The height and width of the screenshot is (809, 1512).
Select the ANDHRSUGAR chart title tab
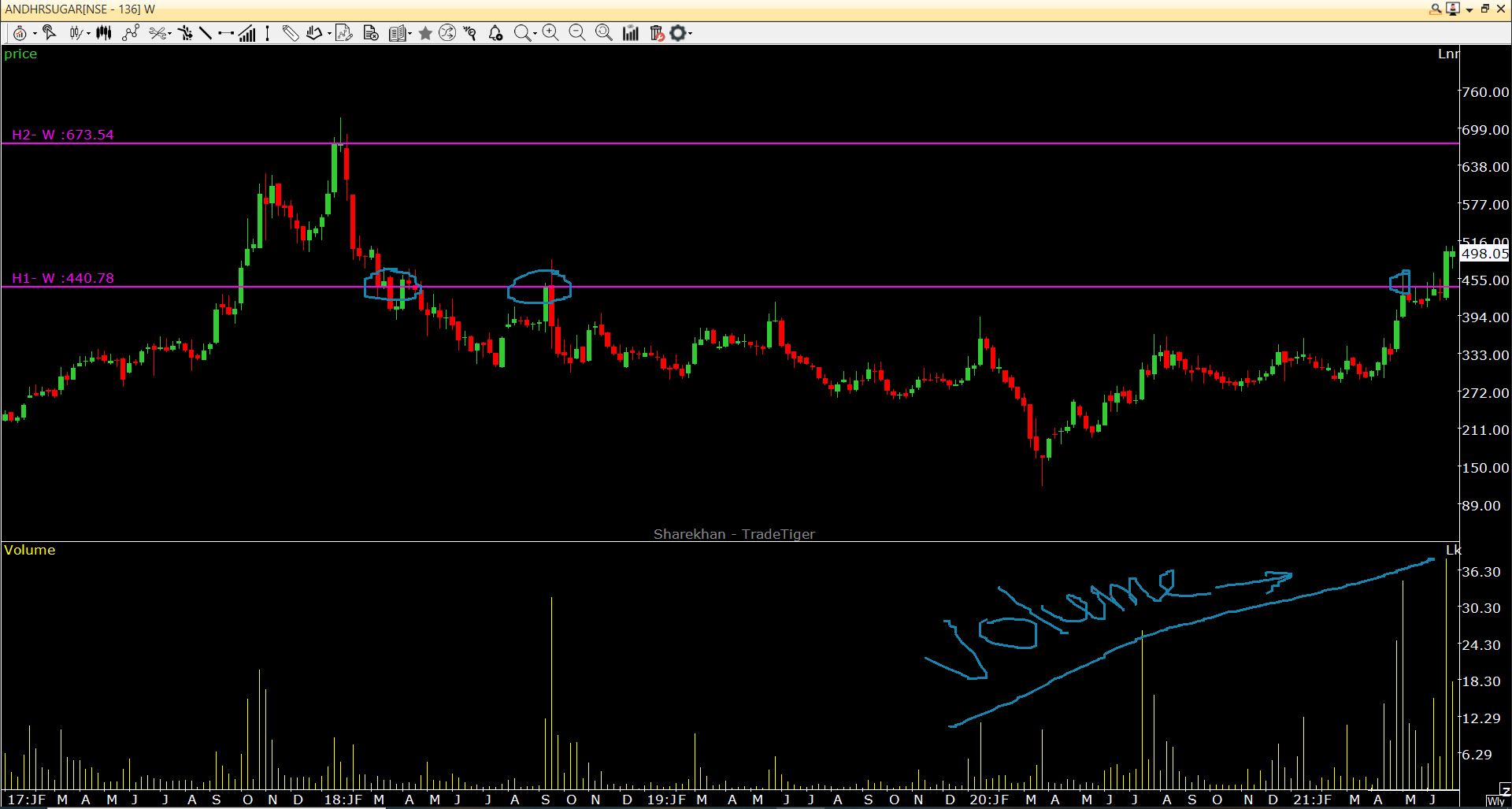click(79, 9)
